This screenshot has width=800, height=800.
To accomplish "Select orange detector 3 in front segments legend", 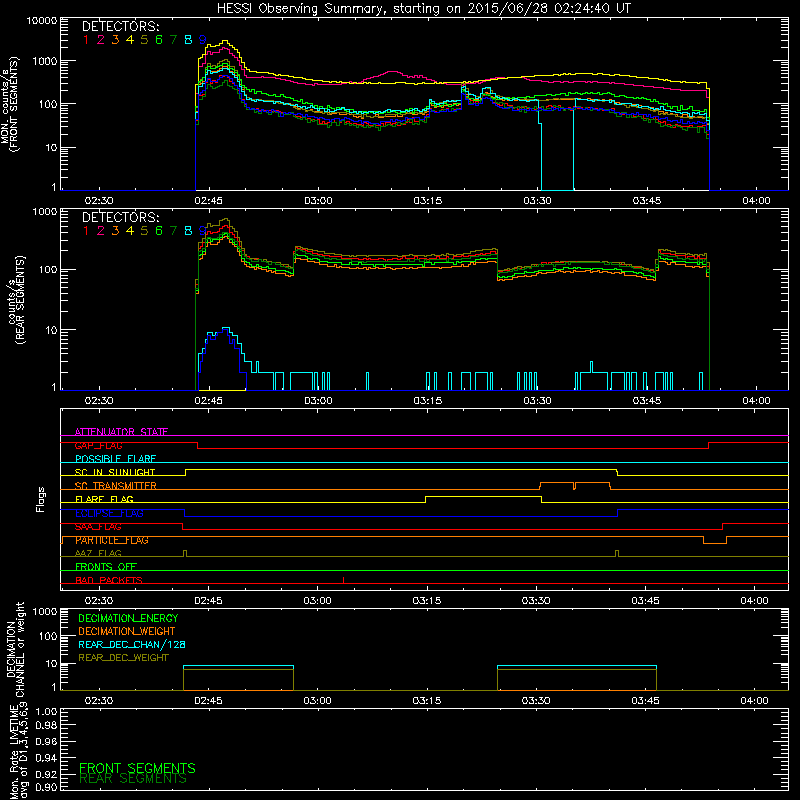I will pyautogui.click(x=115, y=40).
